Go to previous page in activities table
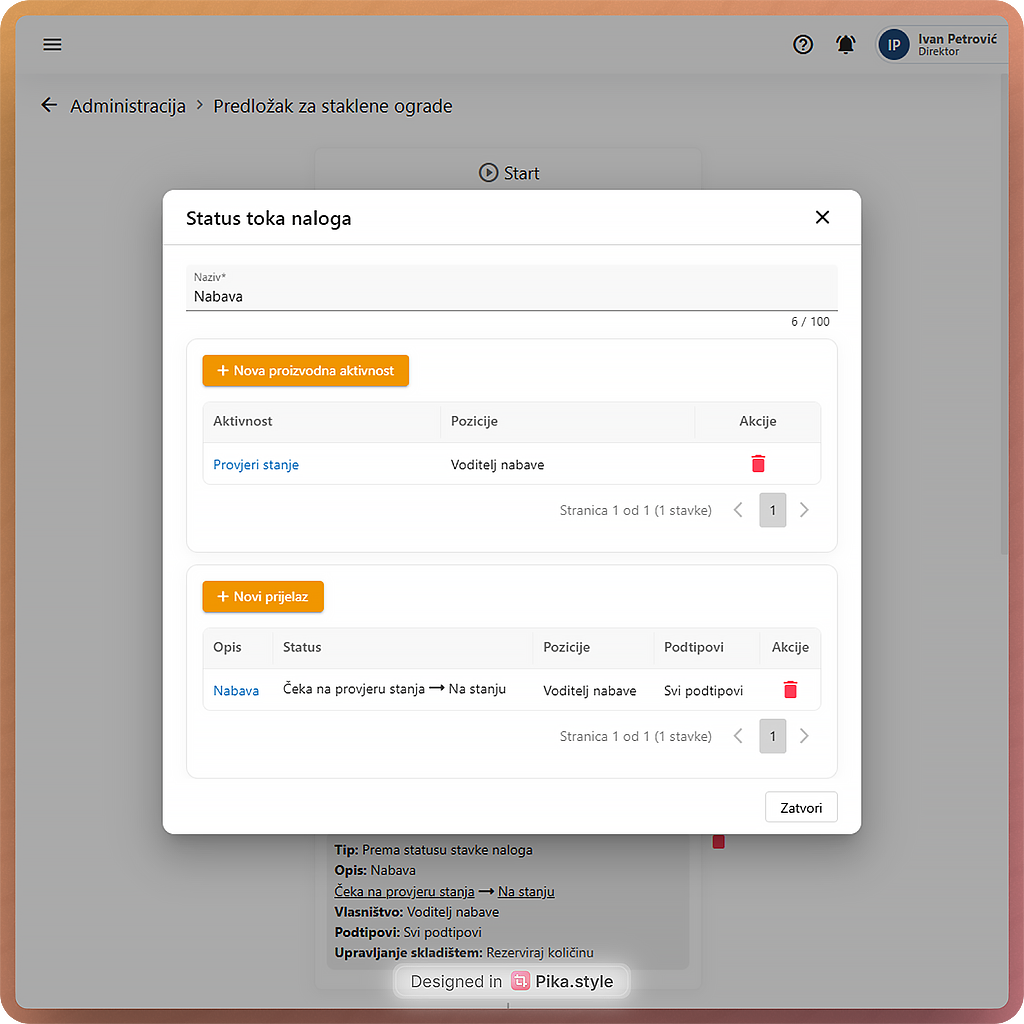This screenshot has height=1024, width=1024. [738, 510]
